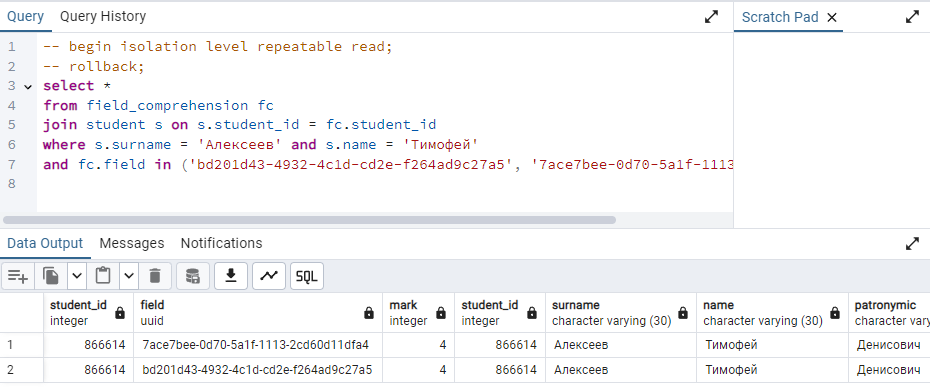Click the Copy icon in Data Output toolbar

coord(52,276)
